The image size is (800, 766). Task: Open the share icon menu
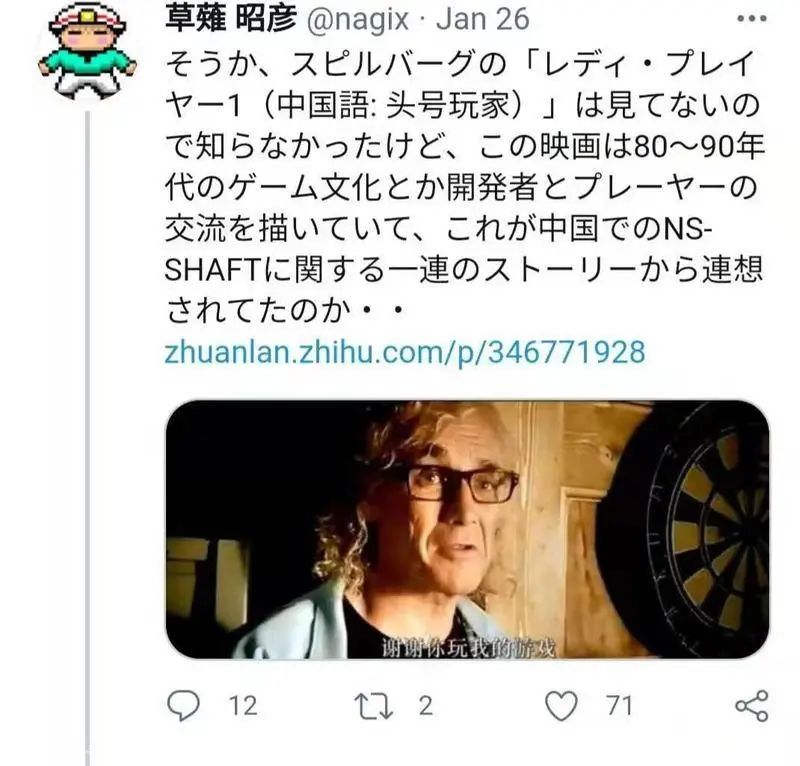point(752,706)
